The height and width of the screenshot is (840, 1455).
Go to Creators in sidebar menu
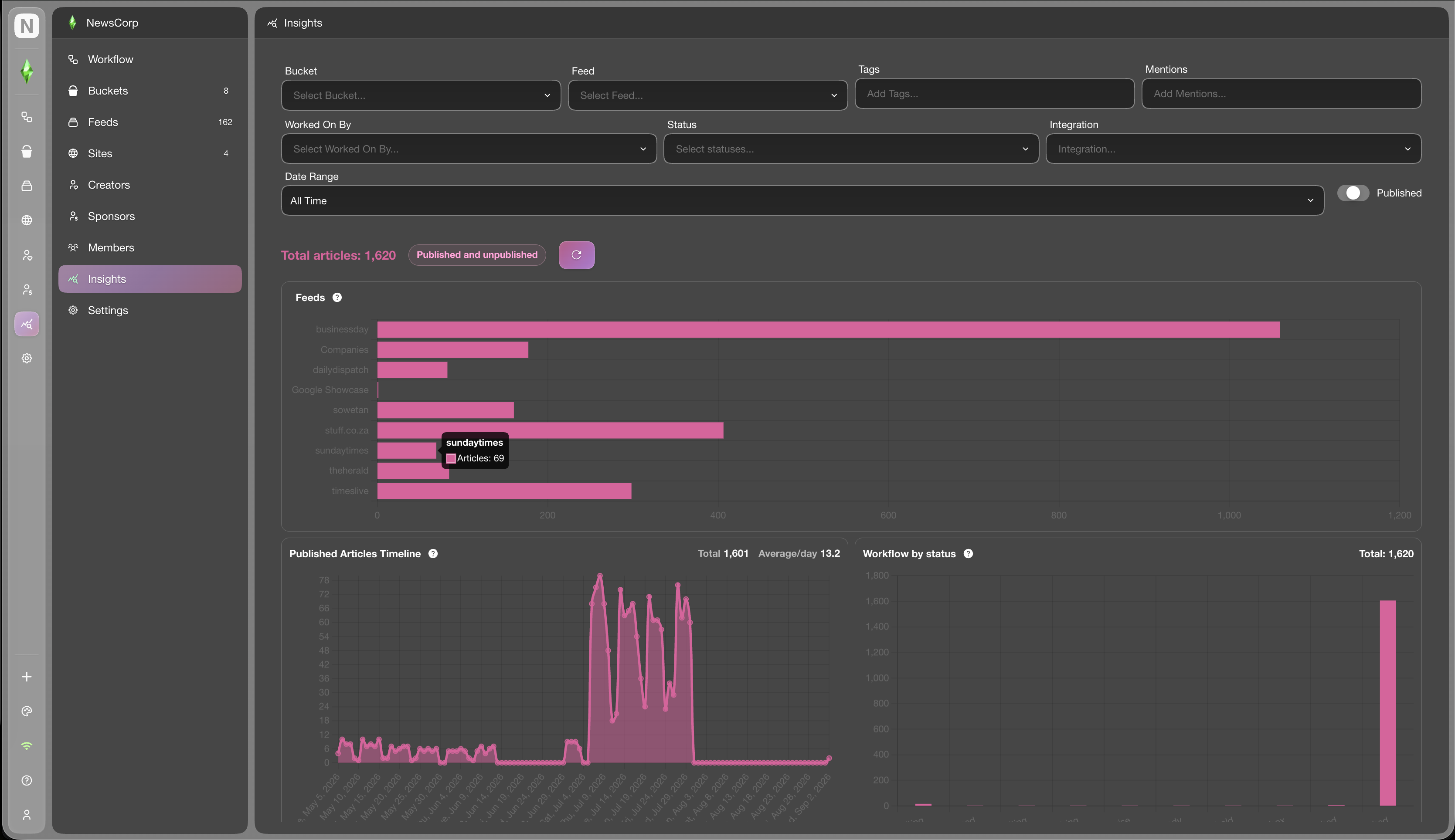tap(150, 185)
